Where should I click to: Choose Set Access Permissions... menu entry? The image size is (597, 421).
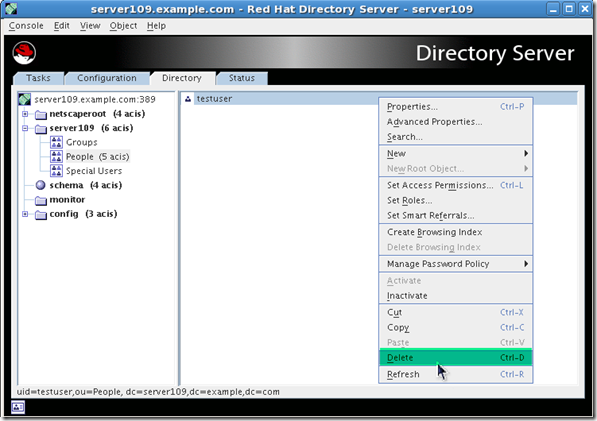456,185
